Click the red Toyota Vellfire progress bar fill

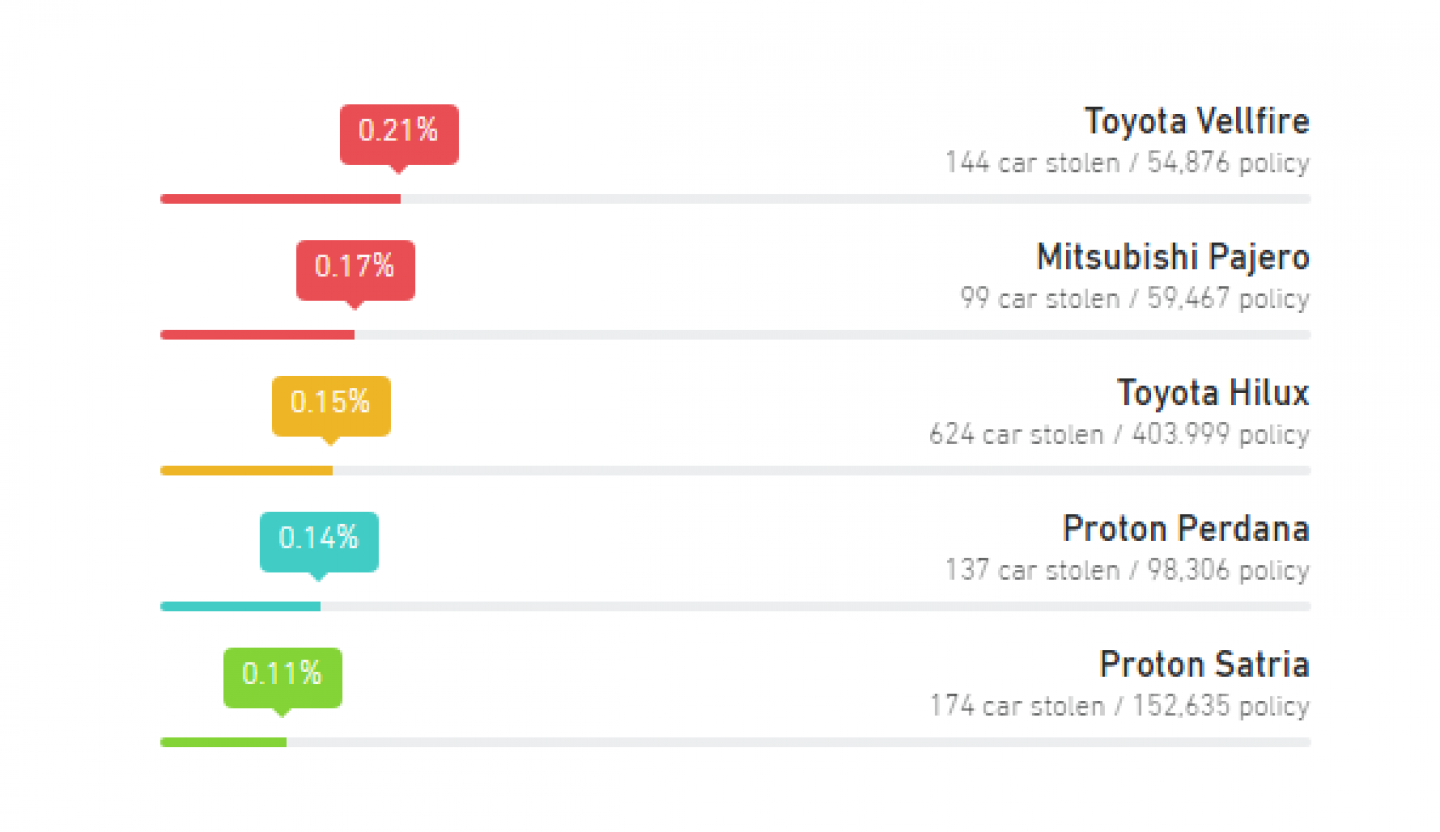[x=281, y=199]
